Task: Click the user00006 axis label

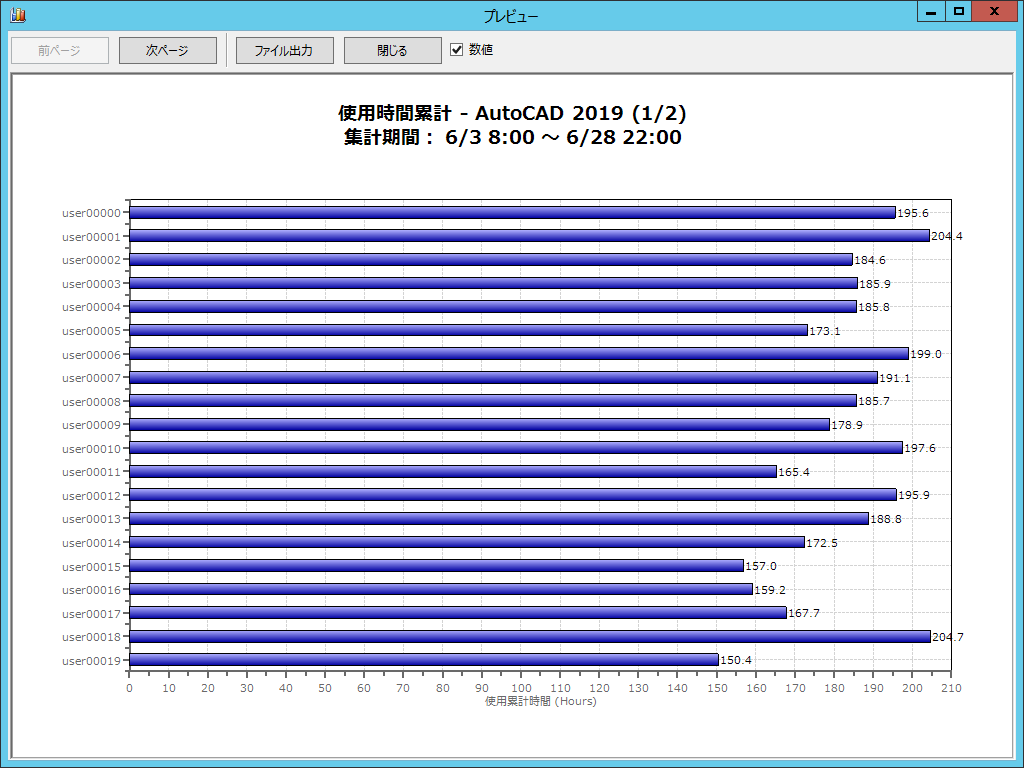Action: [x=91, y=355]
